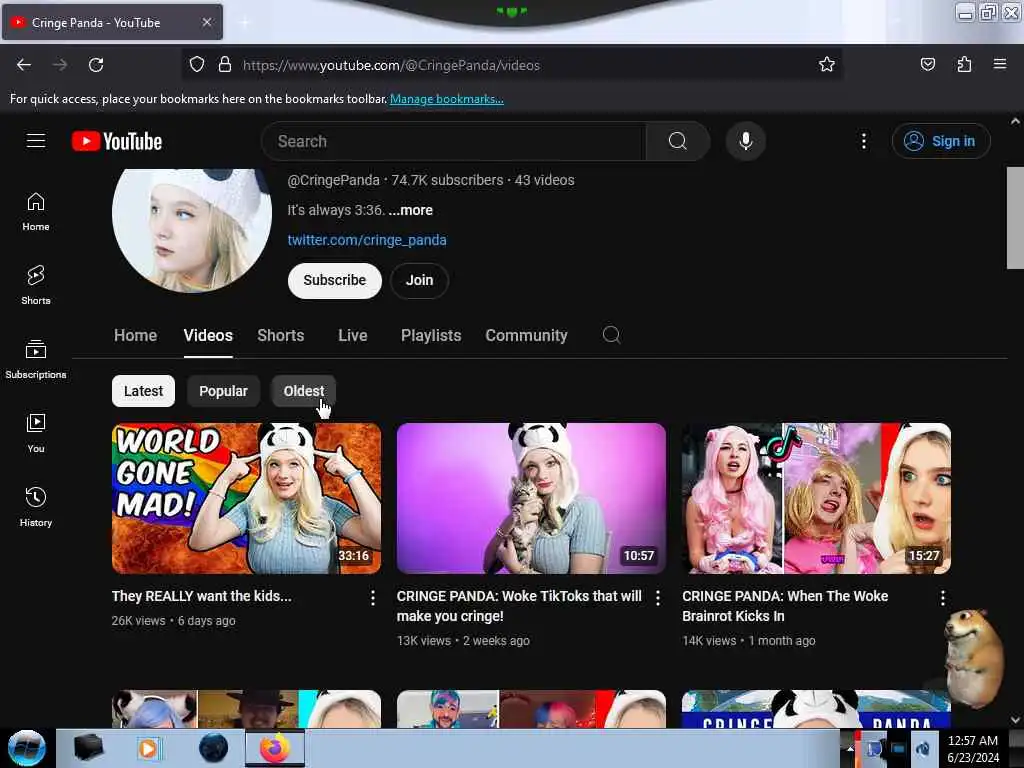Open 'When The Woke Brainrot Kicks In' title
Image resolution: width=1024 pixels, height=768 pixels.
(785, 606)
